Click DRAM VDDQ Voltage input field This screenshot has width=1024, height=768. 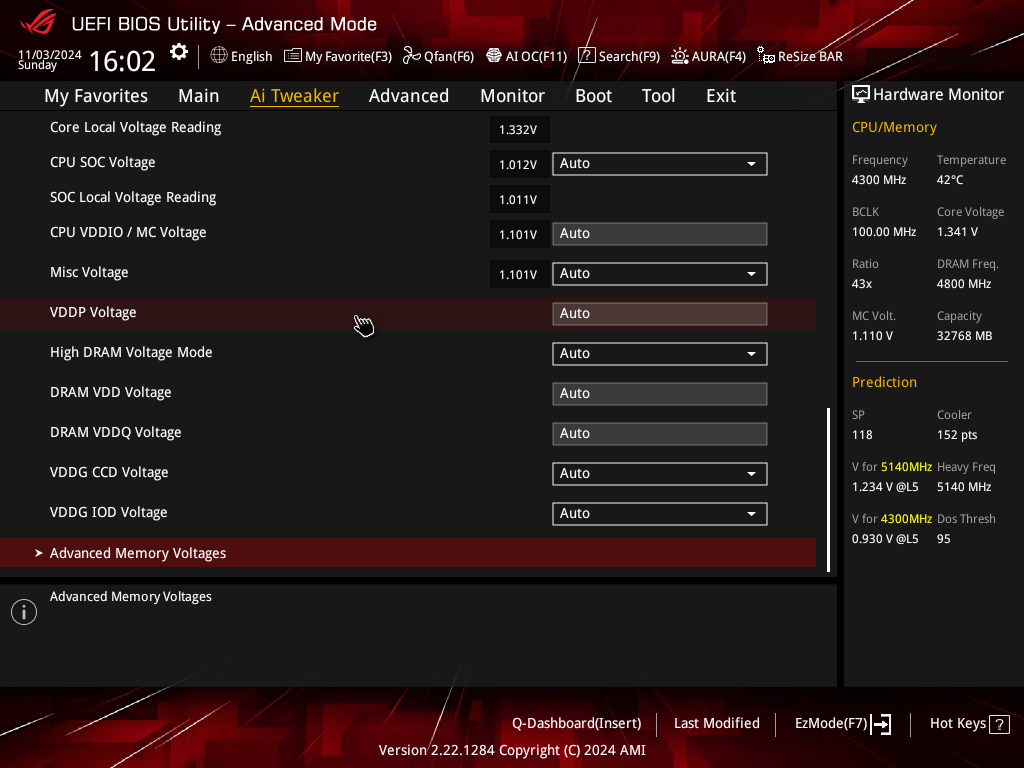coord(660,434)
